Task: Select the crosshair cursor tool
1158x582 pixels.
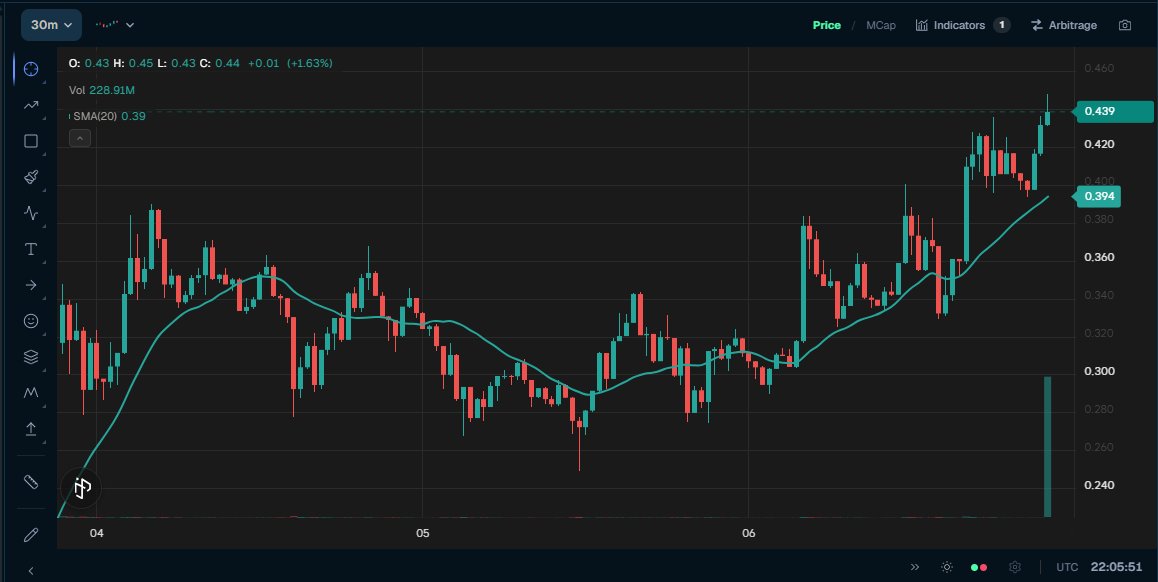Action: (31, 69)
